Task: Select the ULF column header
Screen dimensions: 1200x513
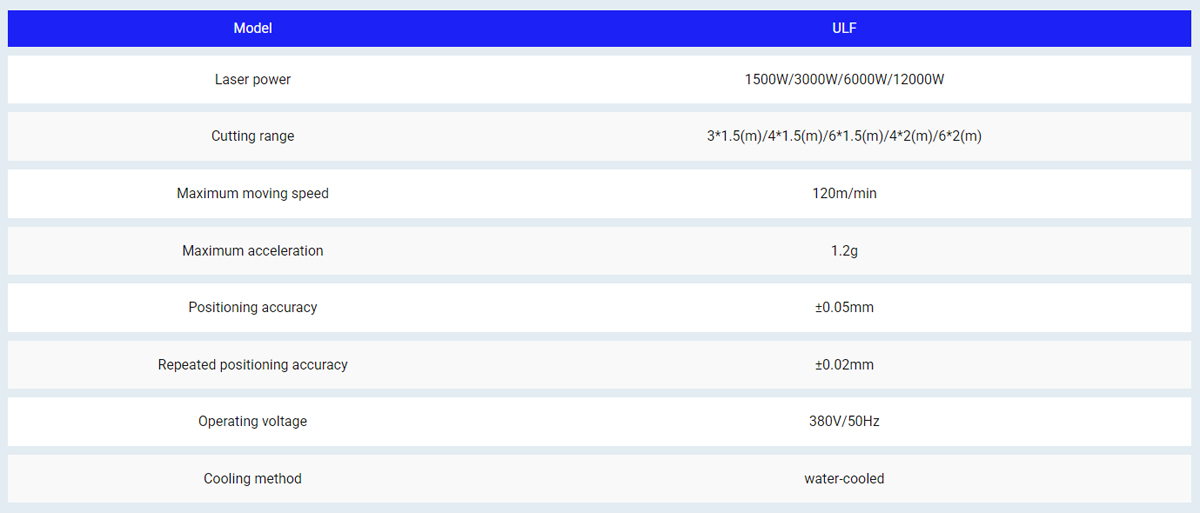Action: [844, 28]
